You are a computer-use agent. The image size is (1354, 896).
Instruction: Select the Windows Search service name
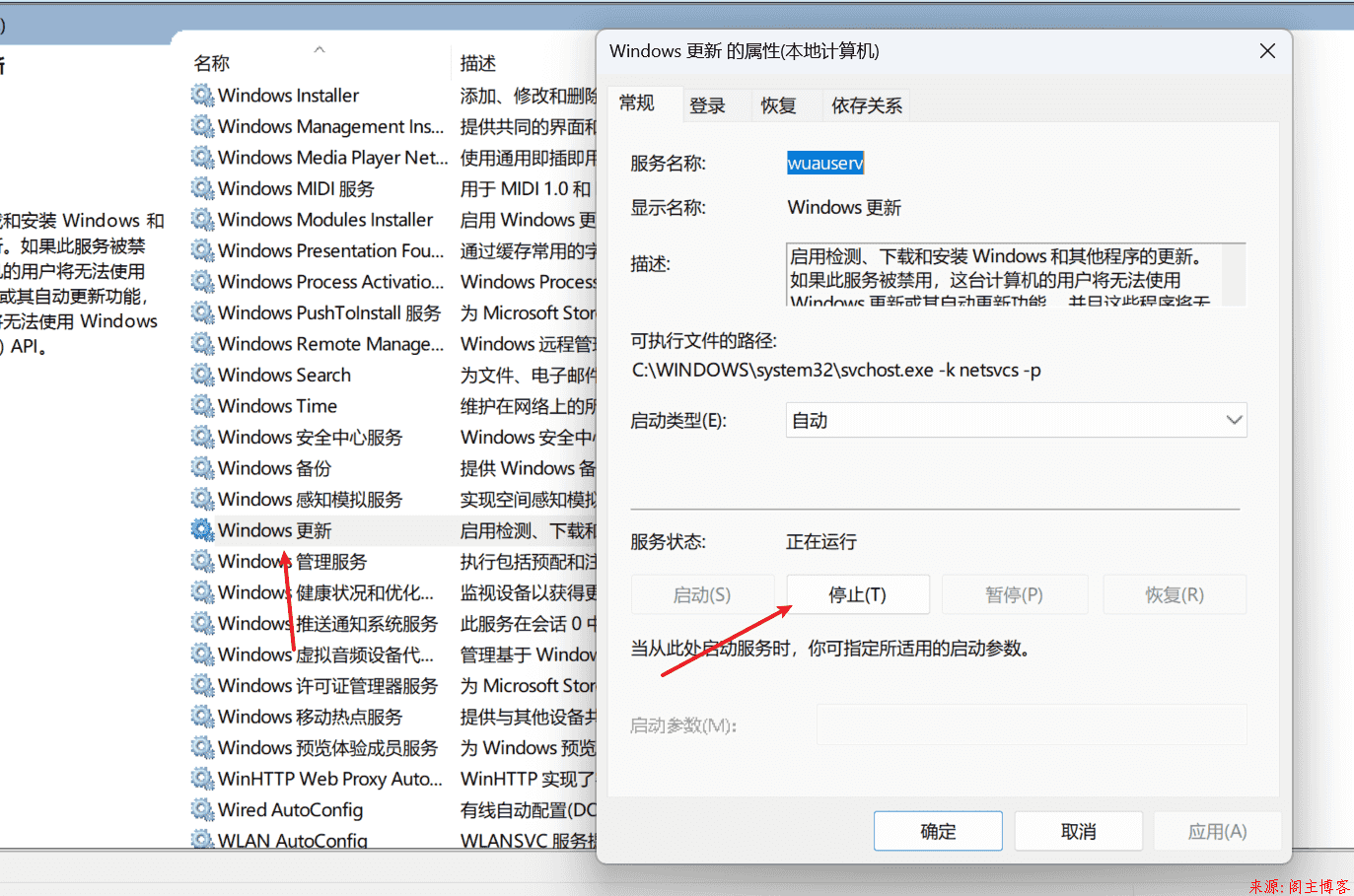(284, 375)
